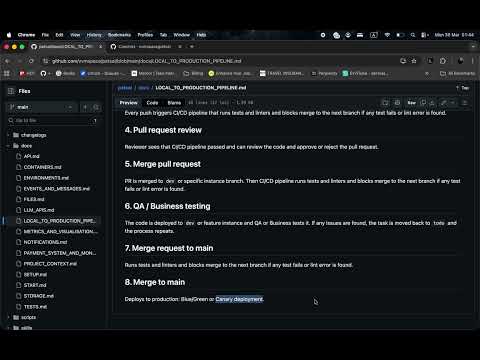Open TESTS.md in the file tree
The image size is (480, 360).
pos(35,307)
